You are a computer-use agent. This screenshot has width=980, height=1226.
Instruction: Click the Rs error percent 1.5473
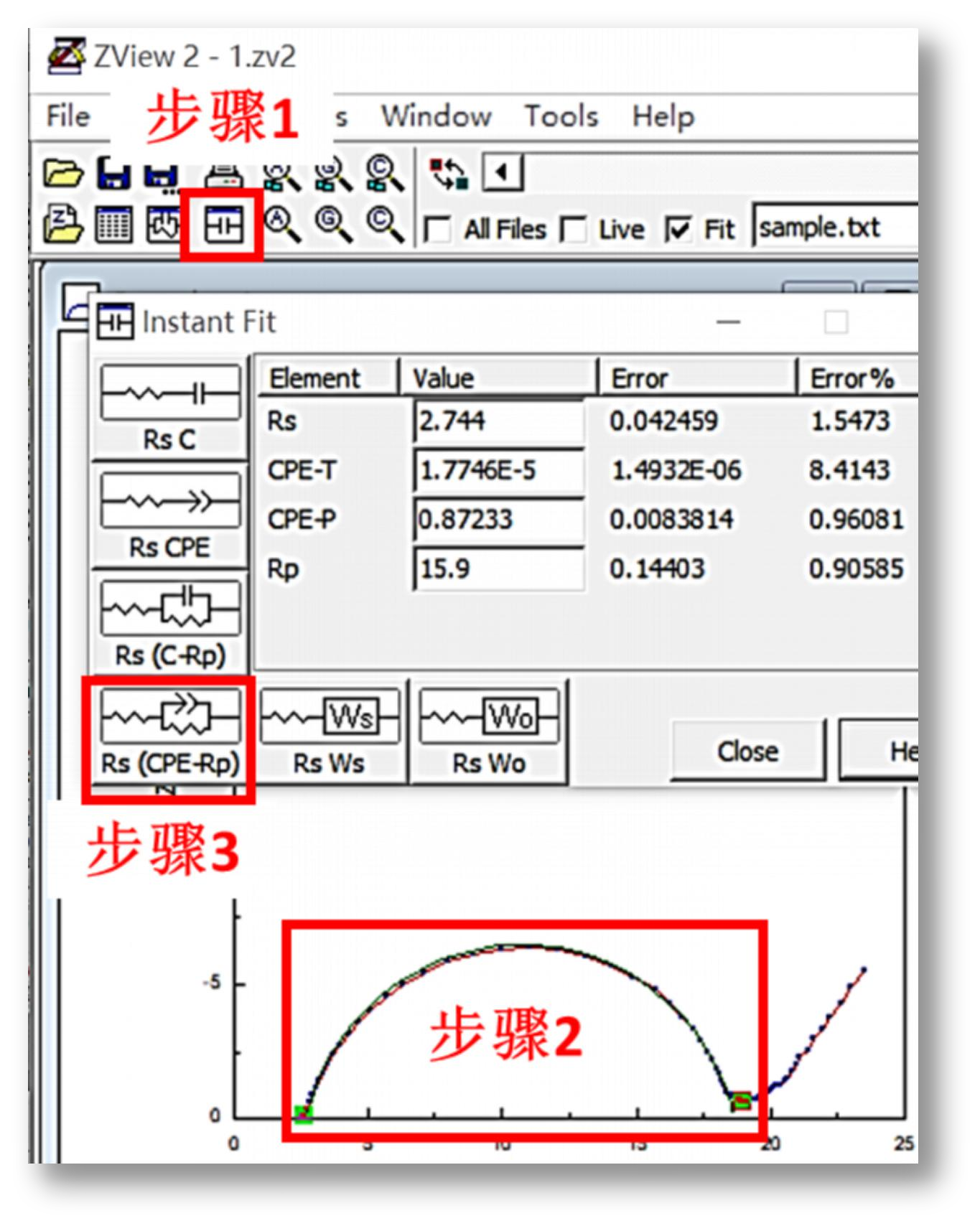click(x=850, y=421)
